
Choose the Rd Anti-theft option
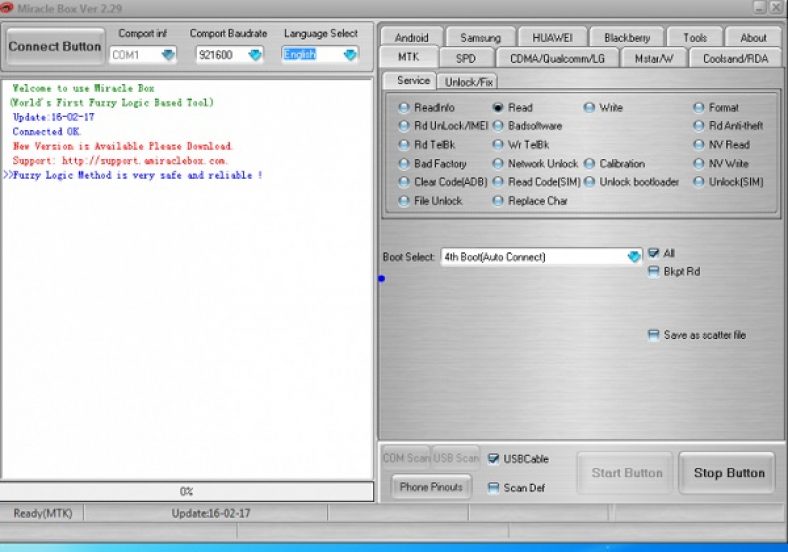coord(728,126)
